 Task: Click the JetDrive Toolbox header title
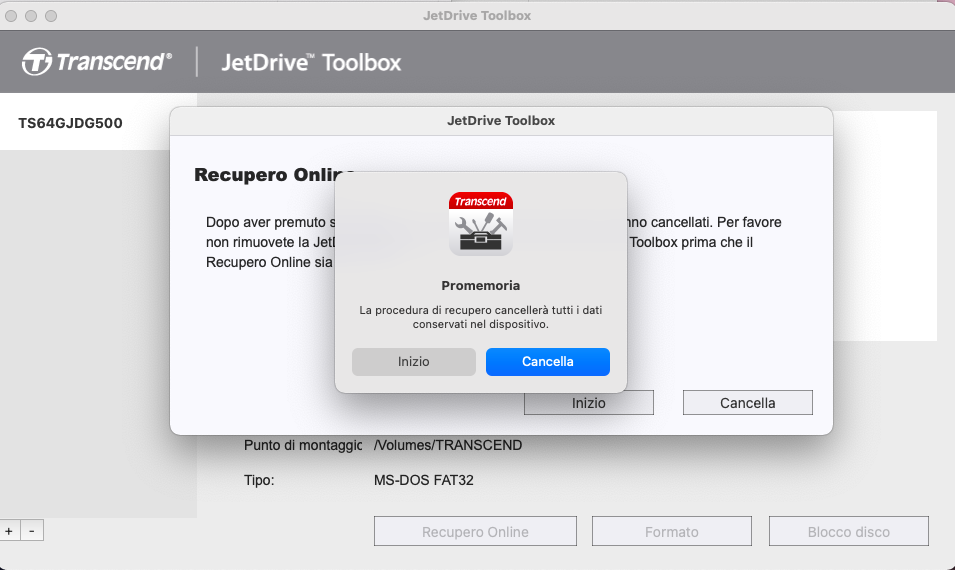coord(311,62)
